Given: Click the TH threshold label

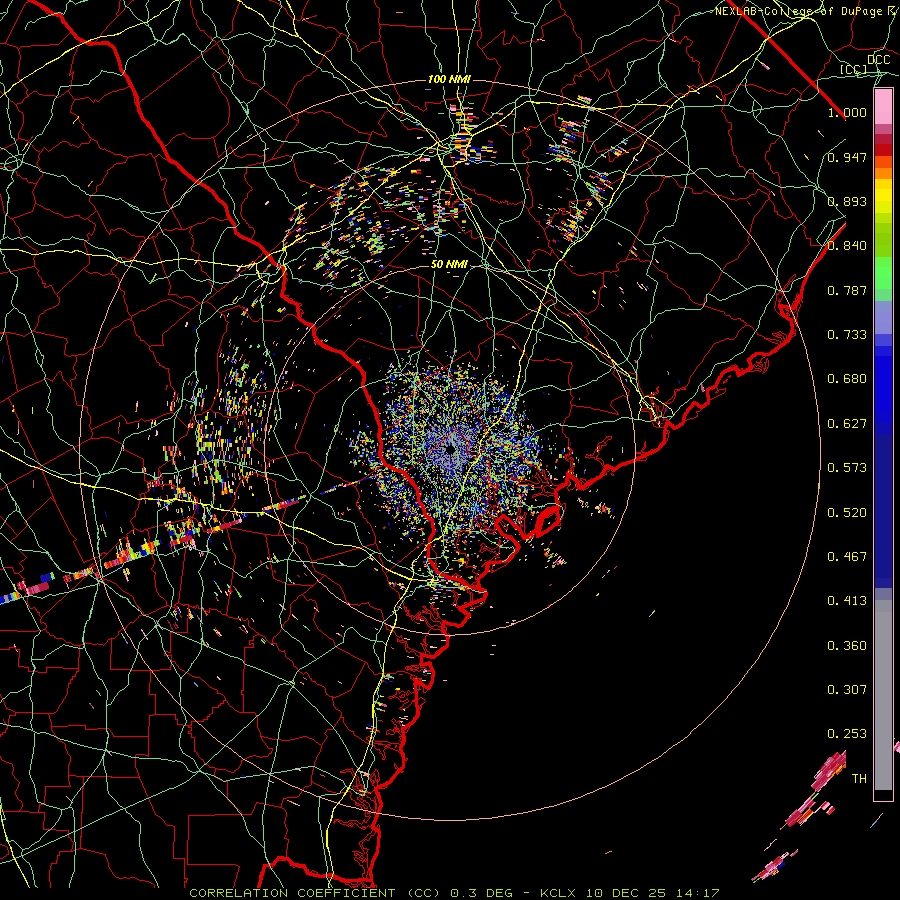Looking at the screenshot, I should [859, 779].
